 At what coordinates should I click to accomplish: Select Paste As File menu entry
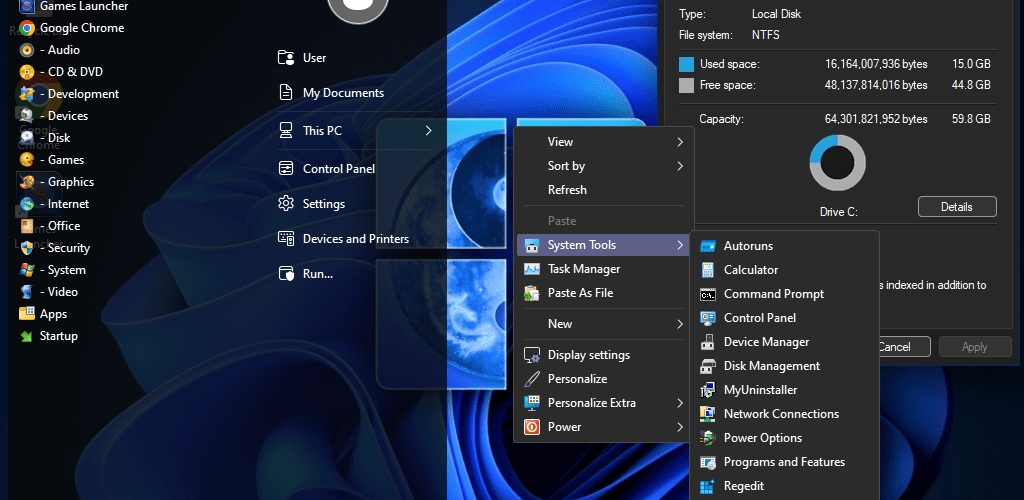[x=603, y=293]
